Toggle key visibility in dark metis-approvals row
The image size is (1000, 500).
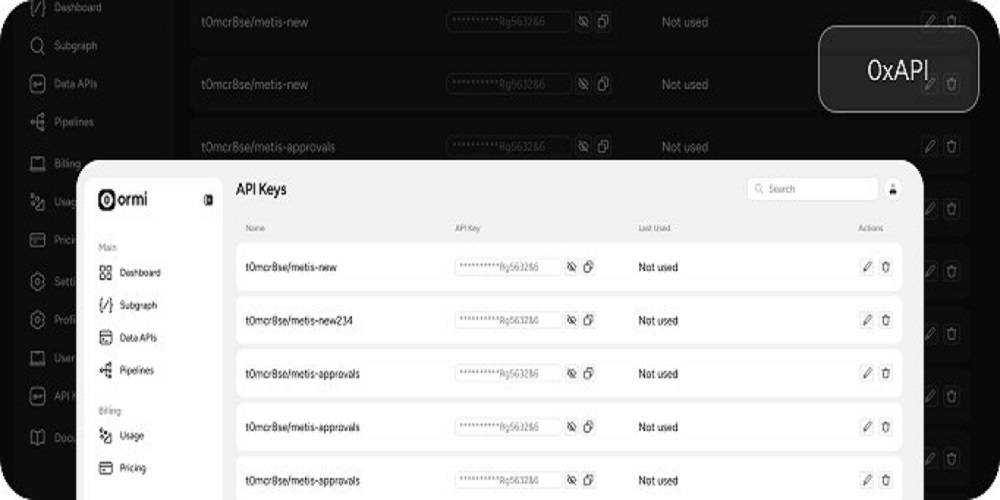(583, 146)
